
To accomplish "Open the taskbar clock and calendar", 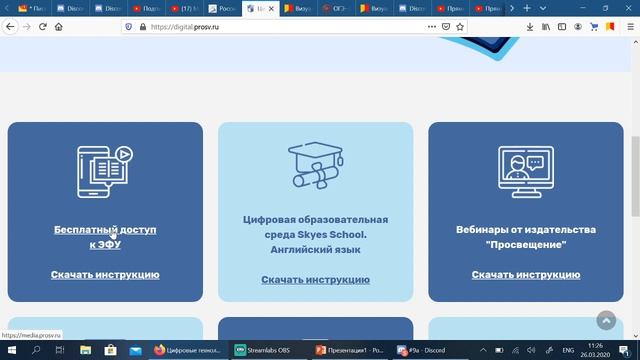I will pos(595,350).
